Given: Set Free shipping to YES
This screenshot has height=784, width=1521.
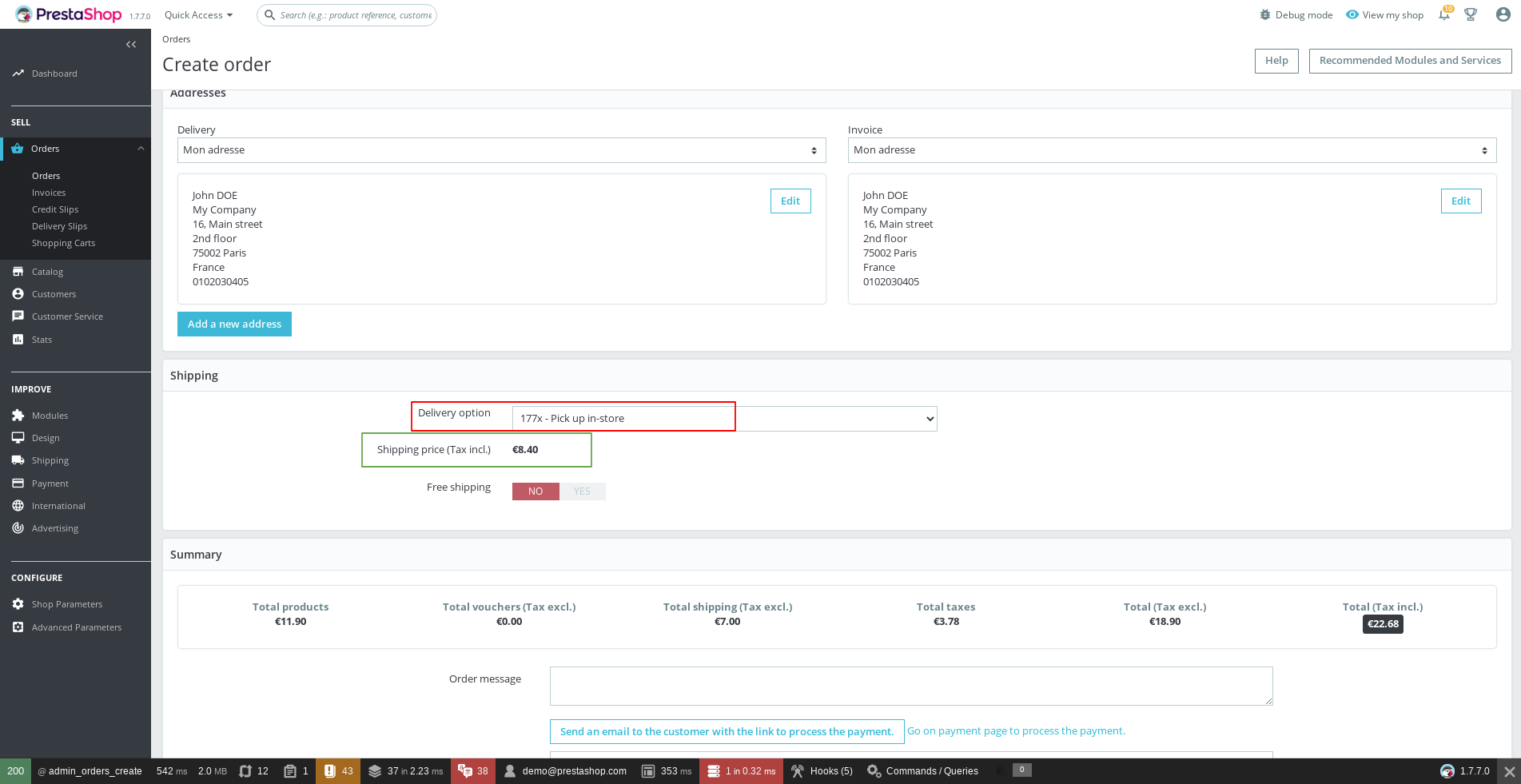Looking at the screenshot, I should coord(582,491).
